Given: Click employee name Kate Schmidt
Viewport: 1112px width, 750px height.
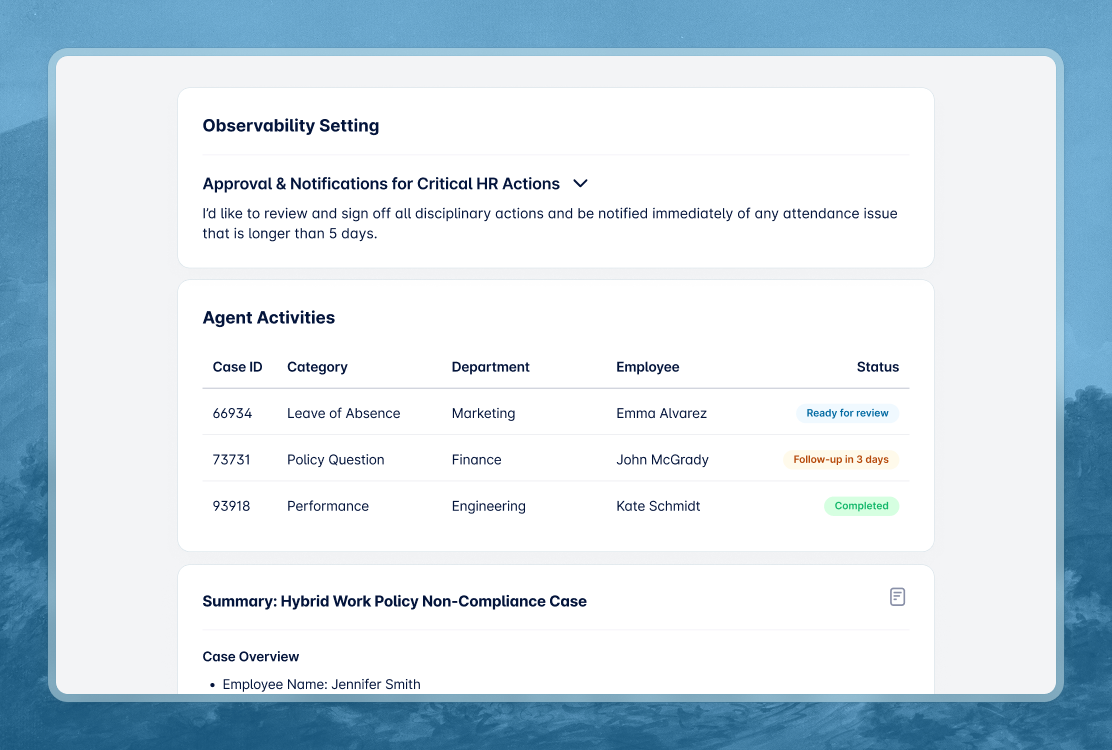Looking at the screenshot, I should pyautogui.click(x=657, y=506).
